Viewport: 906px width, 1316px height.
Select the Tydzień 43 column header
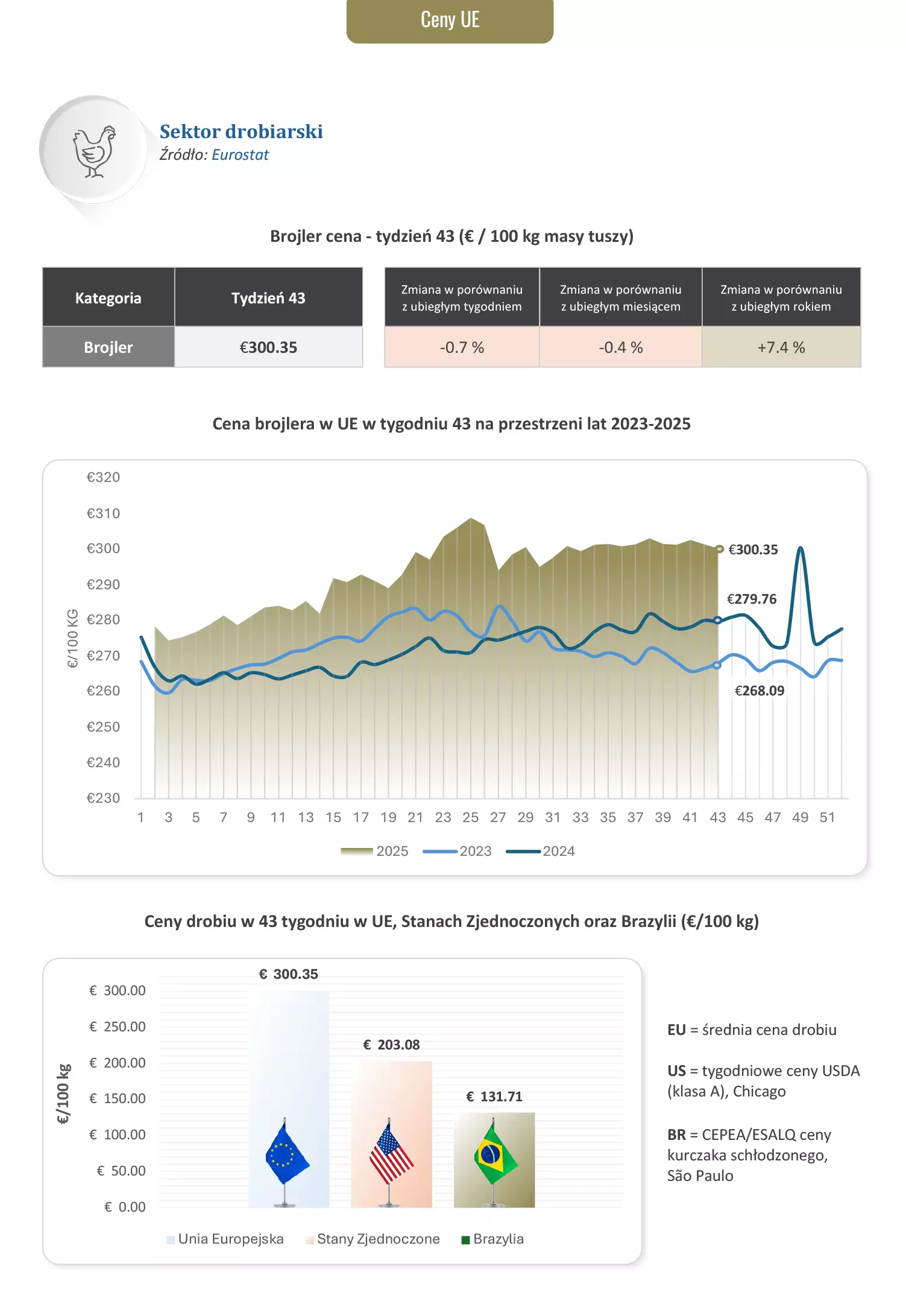268,298
